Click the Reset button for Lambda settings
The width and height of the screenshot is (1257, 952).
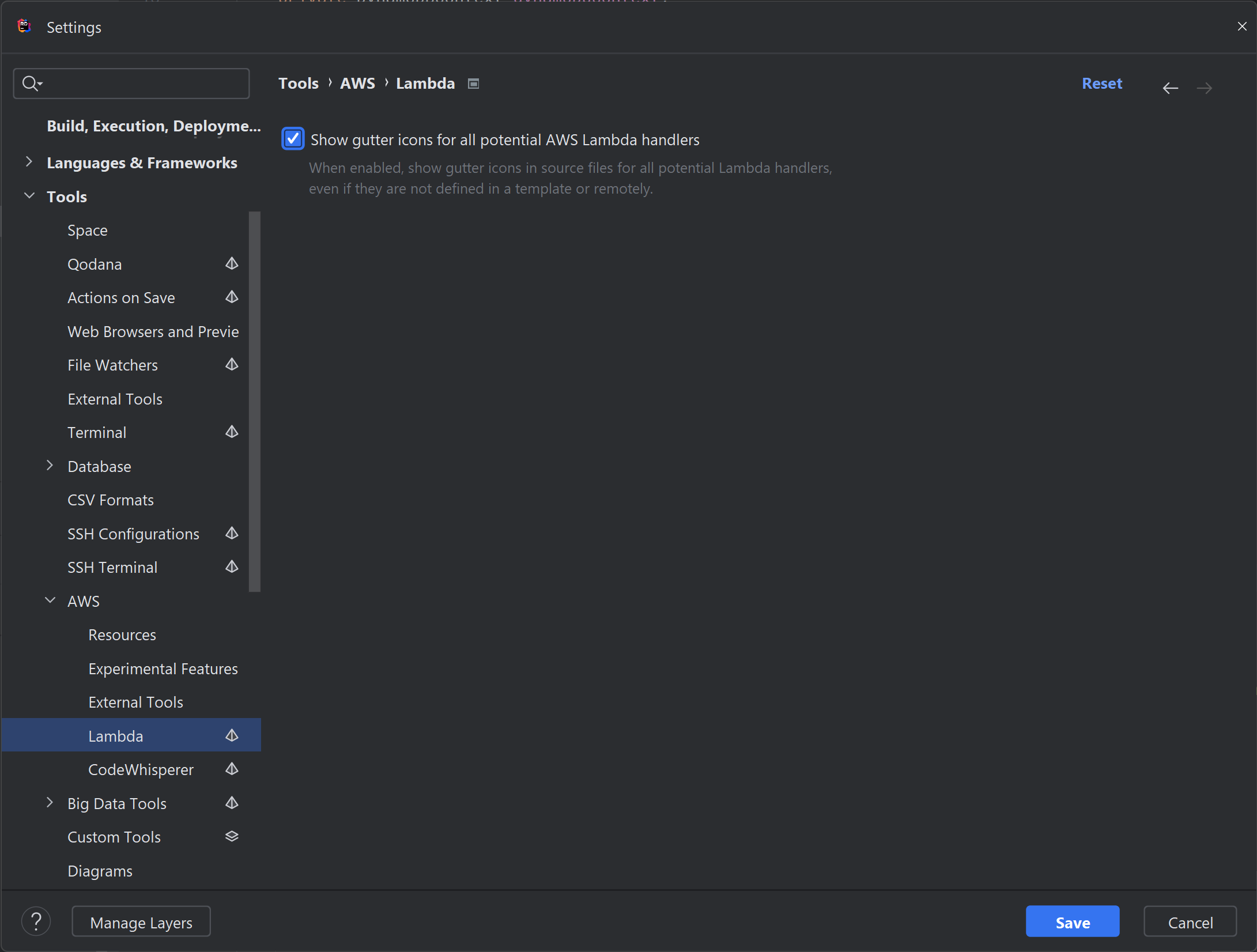click(1102, 83)
